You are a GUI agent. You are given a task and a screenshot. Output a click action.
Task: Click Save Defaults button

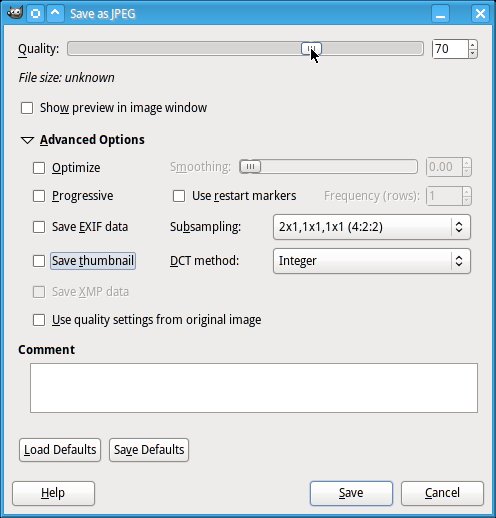149,450
